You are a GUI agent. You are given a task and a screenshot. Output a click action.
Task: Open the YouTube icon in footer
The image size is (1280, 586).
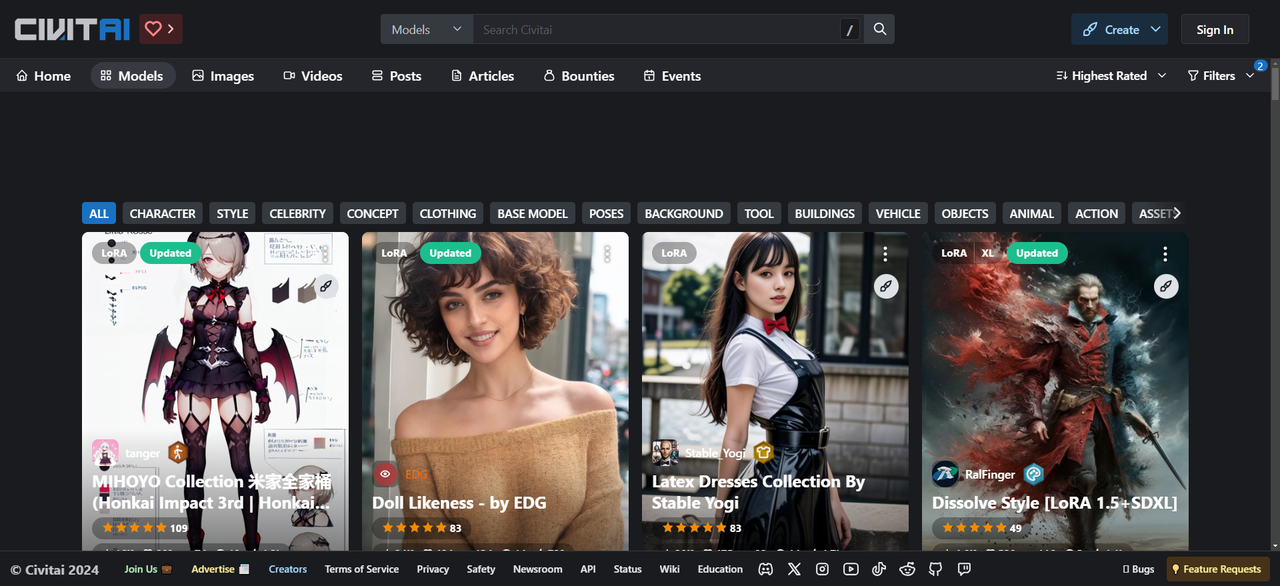pyautogui.click(x=851, y=569)
